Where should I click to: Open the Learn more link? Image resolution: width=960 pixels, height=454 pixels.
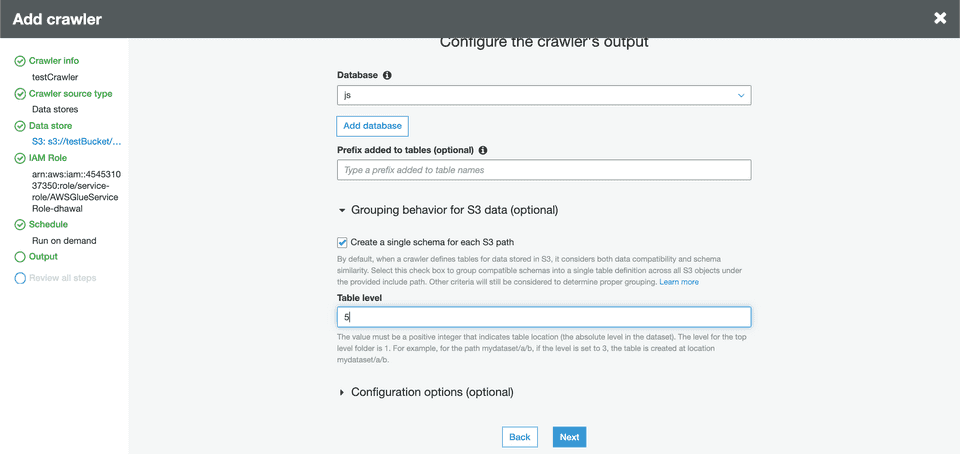click(679, 282)
